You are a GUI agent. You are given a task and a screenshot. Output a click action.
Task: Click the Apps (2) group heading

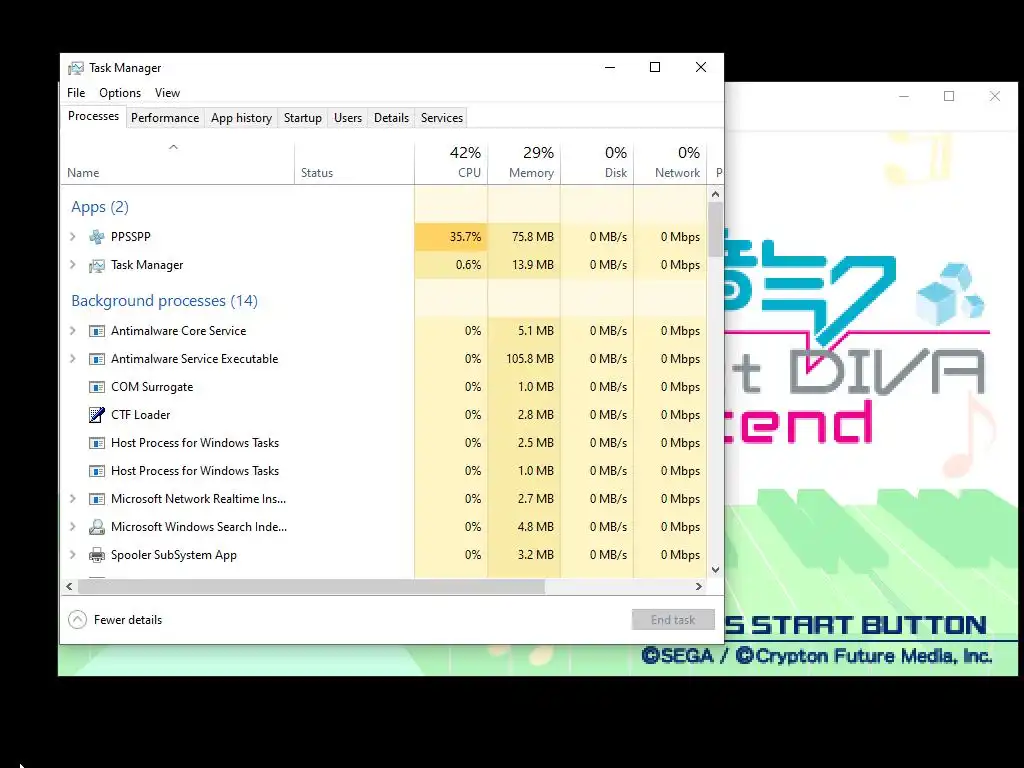click(x=100, y=207)
